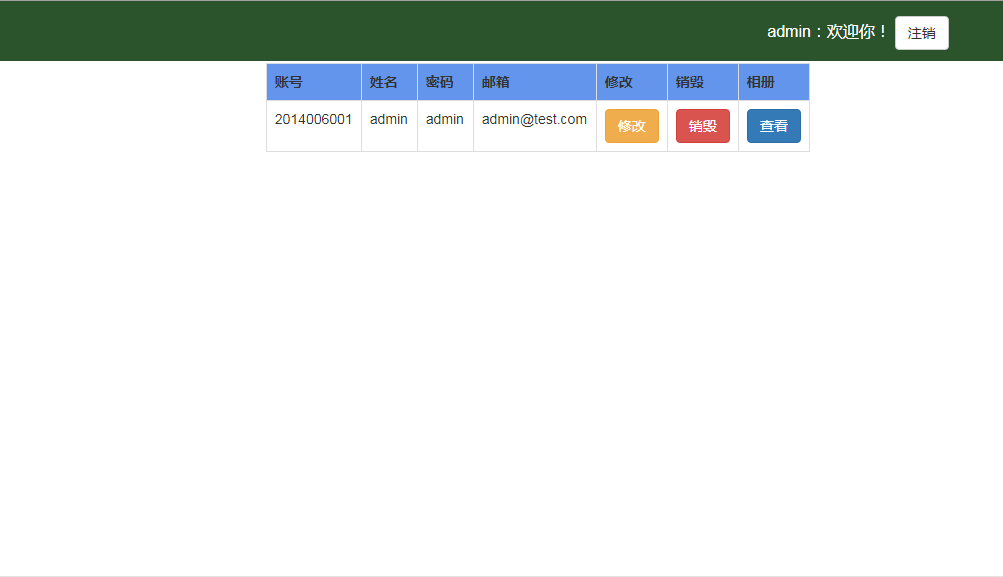This screenshot has width=1003, height=577.
Task: Click the 密码 column header
Action: pos(445,82)
